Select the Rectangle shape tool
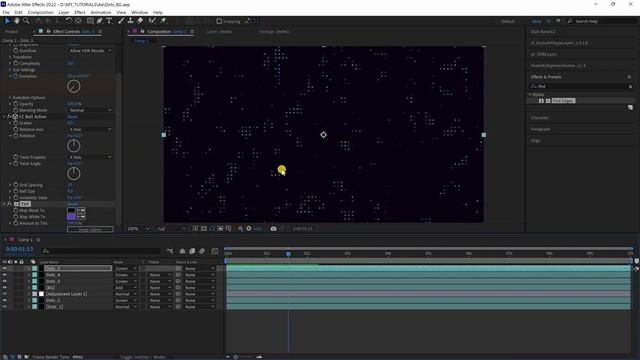Viewport: 640px width, 360px height. click(90, 21)
